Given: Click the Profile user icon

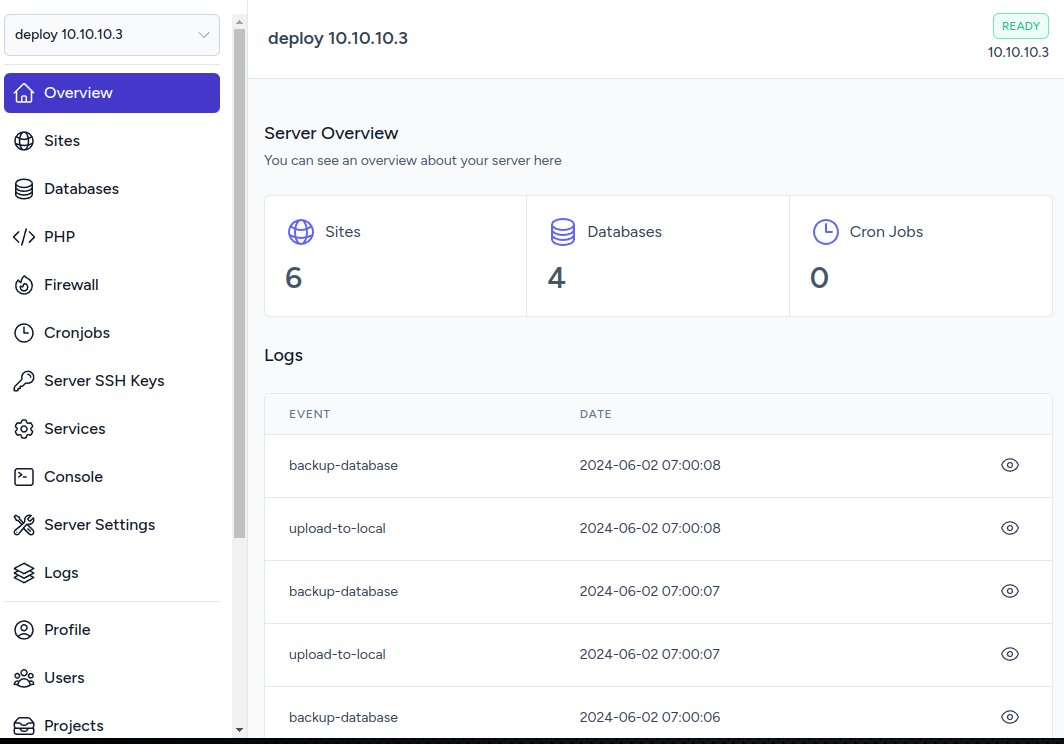Looking at the screenshot, I should pyautogui.click(x=24, y=630).
